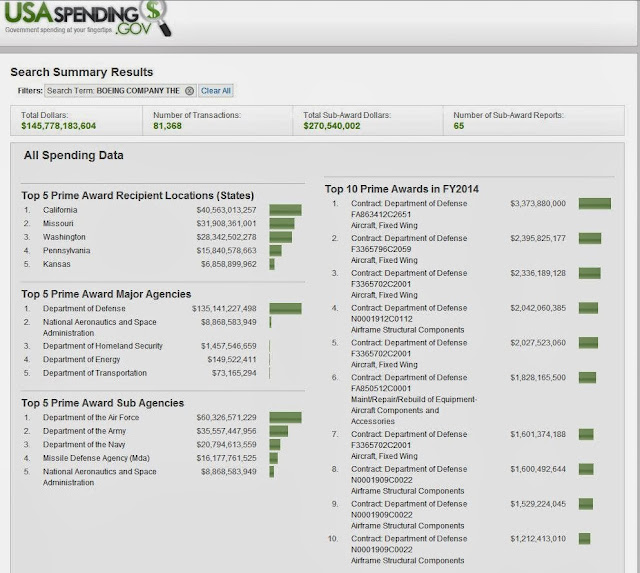The width and height of the screenshot is (640, 573).
Task: Select Total Sub-Award Dollars value $270,540,002
Action: tap(331, 126)
